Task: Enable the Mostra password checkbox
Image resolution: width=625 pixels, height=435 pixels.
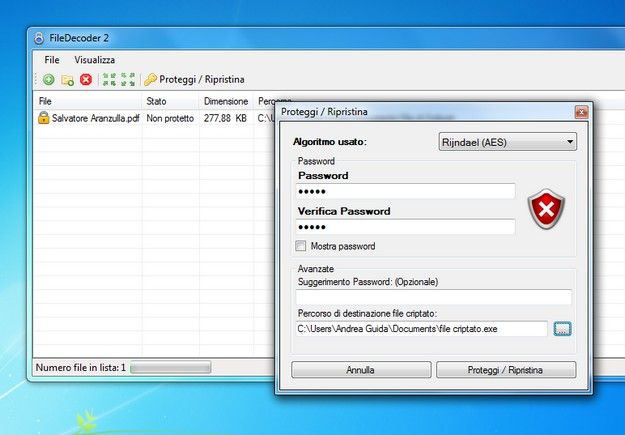Action: coord(301,246)
